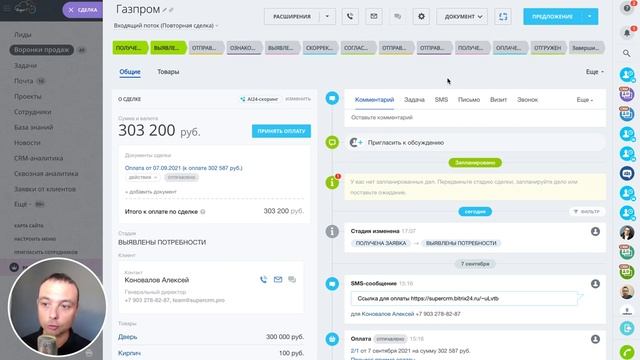Click изменить link in О сделке
This screenshot has height=360, width=640.
point(298,99)
